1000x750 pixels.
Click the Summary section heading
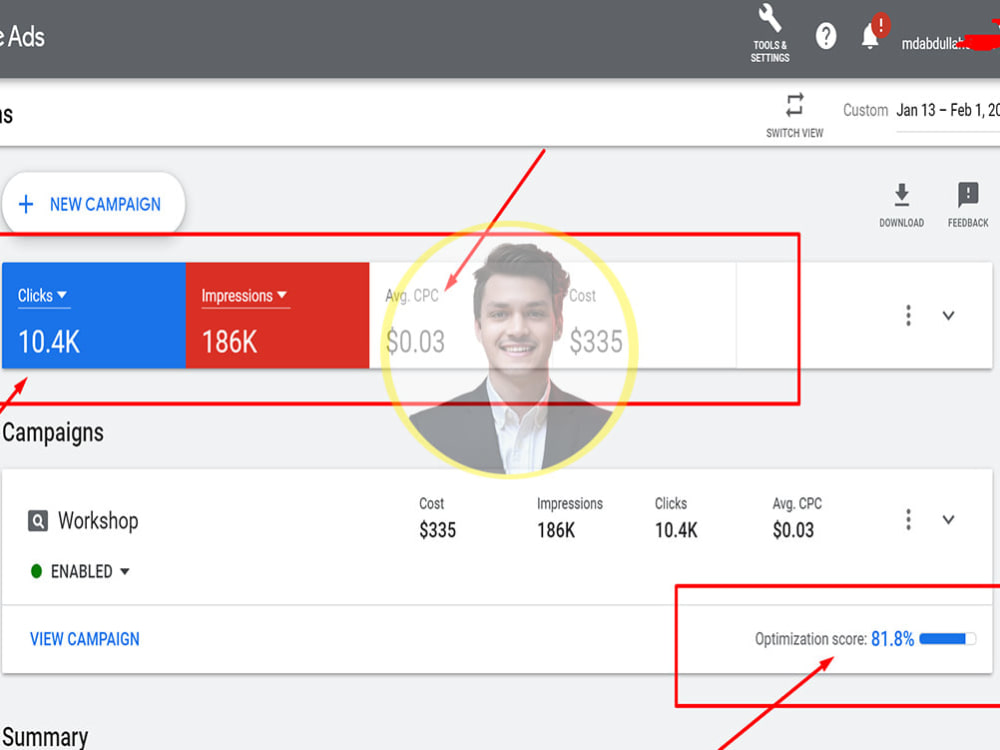click(x=45, y=737)
